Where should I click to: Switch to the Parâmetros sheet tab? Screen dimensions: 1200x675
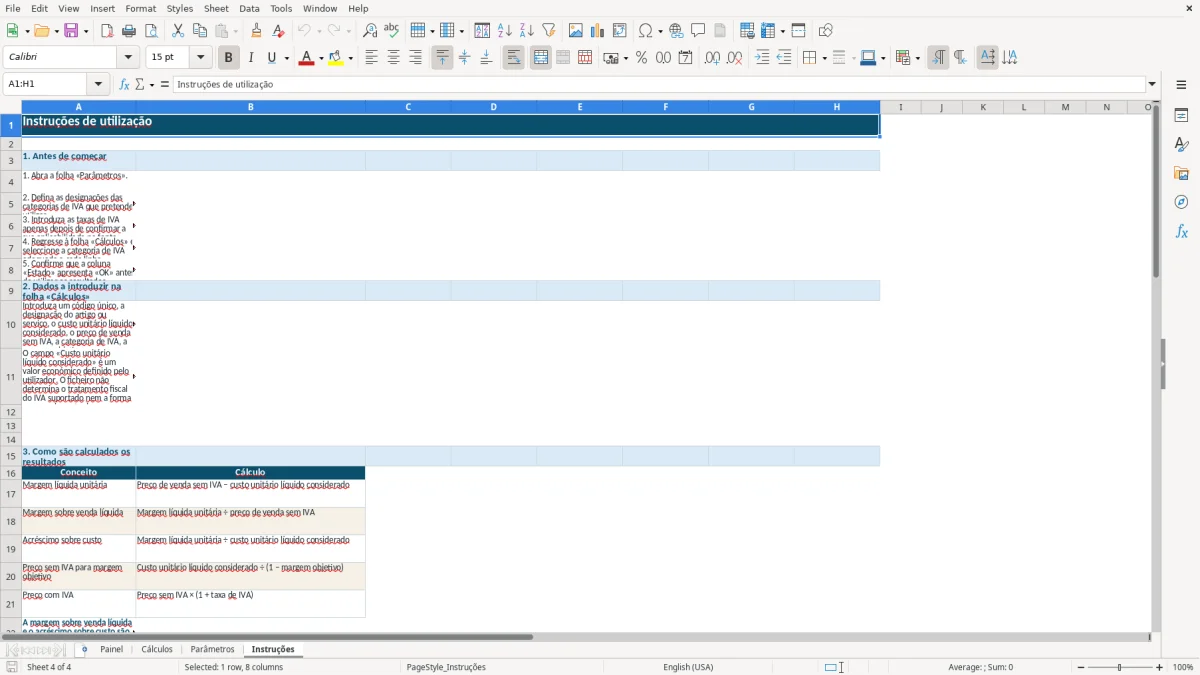coord(212,649)
